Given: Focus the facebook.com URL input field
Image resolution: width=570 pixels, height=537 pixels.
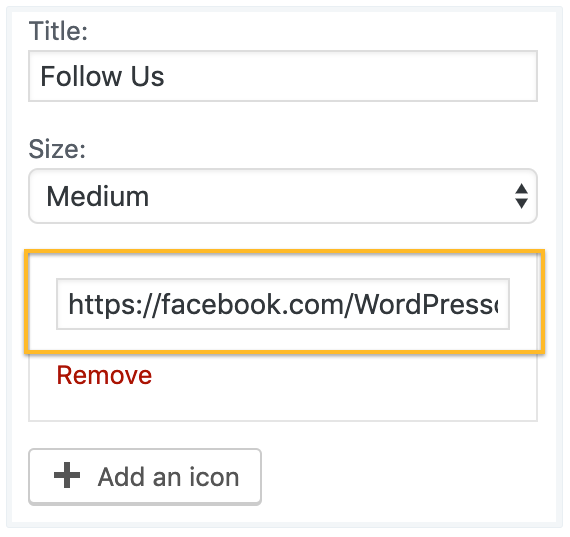Looking at the screenshot, I should click(283, 304).
